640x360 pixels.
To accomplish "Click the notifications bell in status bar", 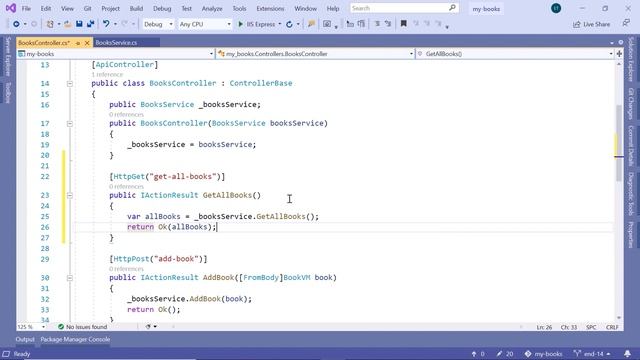I will click(627, 353).
